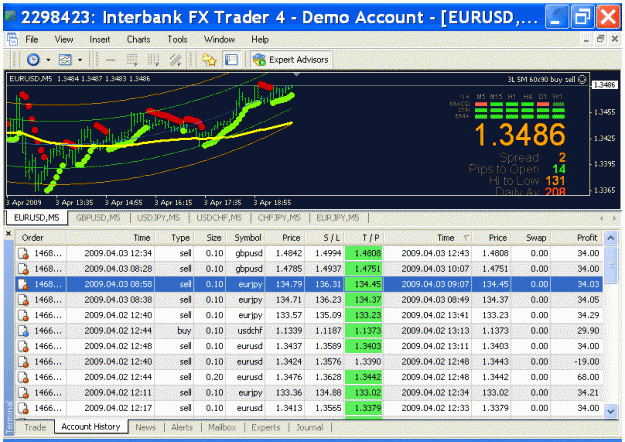Click the chart shift triangle marker

(297, 74)
